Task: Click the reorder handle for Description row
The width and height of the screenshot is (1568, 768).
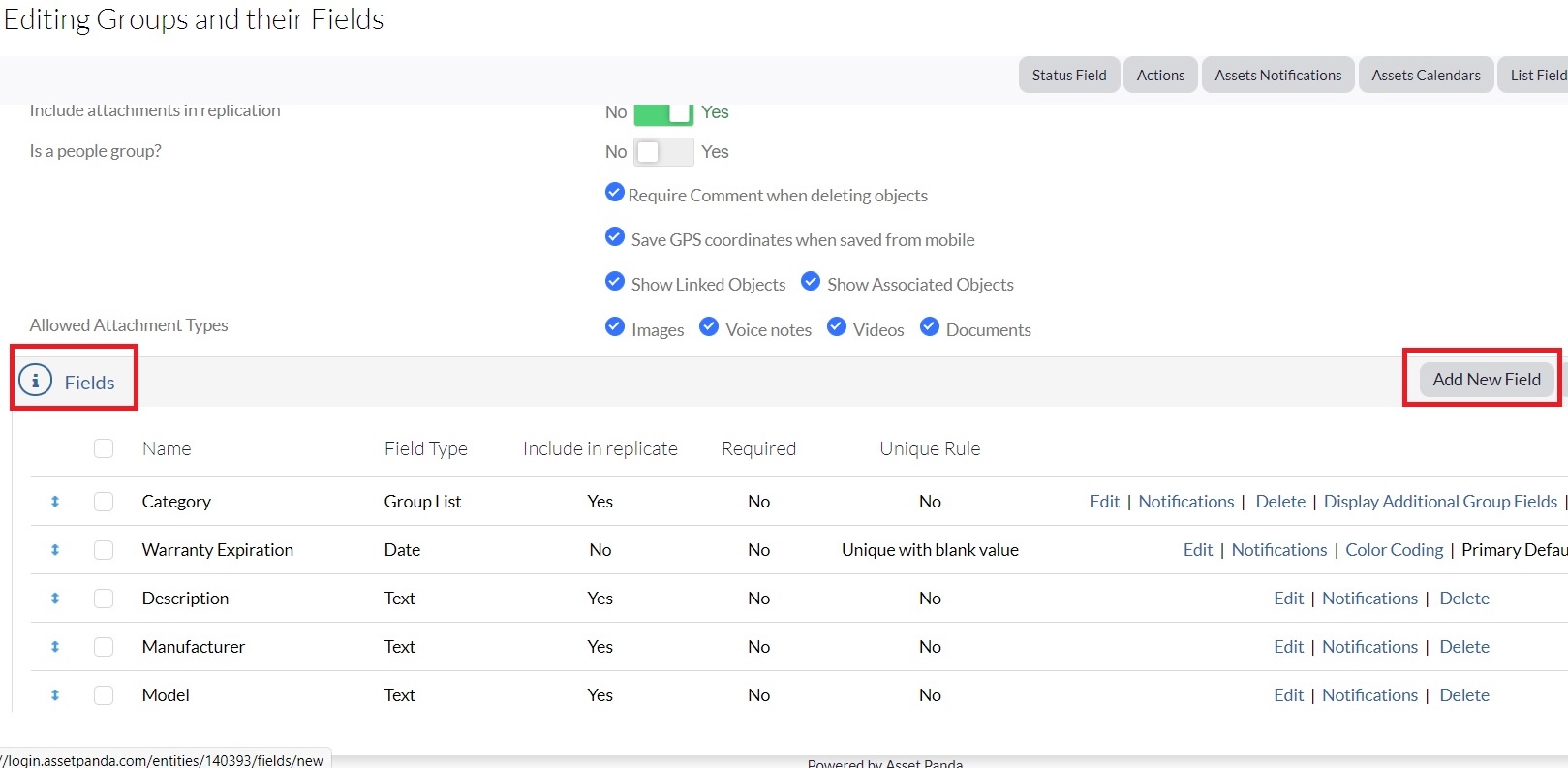Action: 55,599
